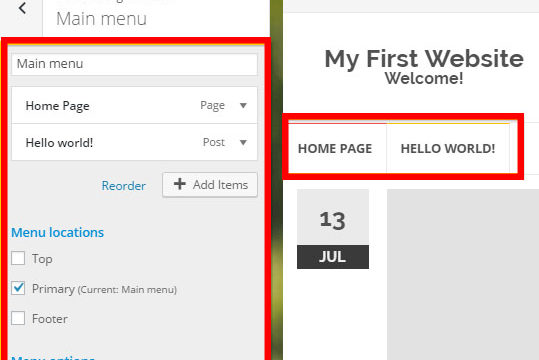Click the JUL month label
This screenshot has width=539, height=360.
[332, 257]
